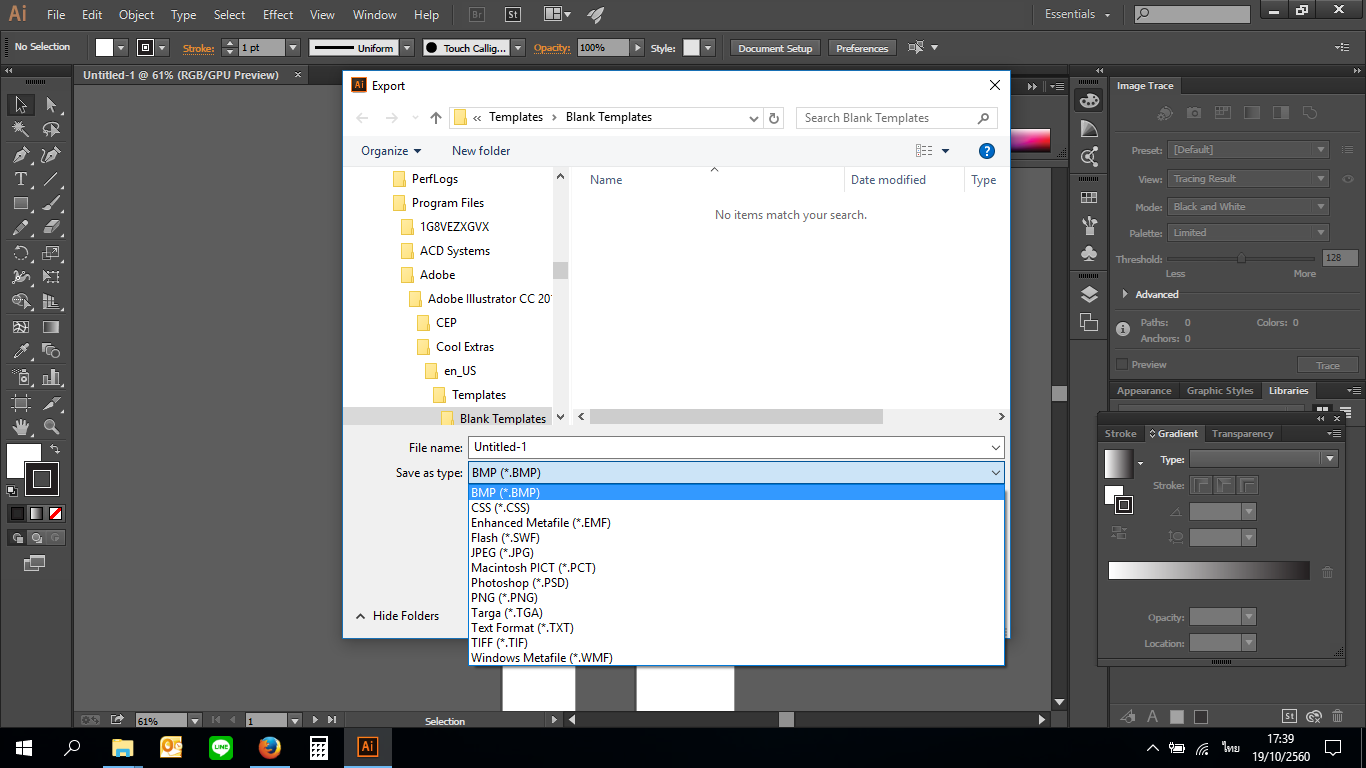Select the Eraser tool

[x=51, y=228]
